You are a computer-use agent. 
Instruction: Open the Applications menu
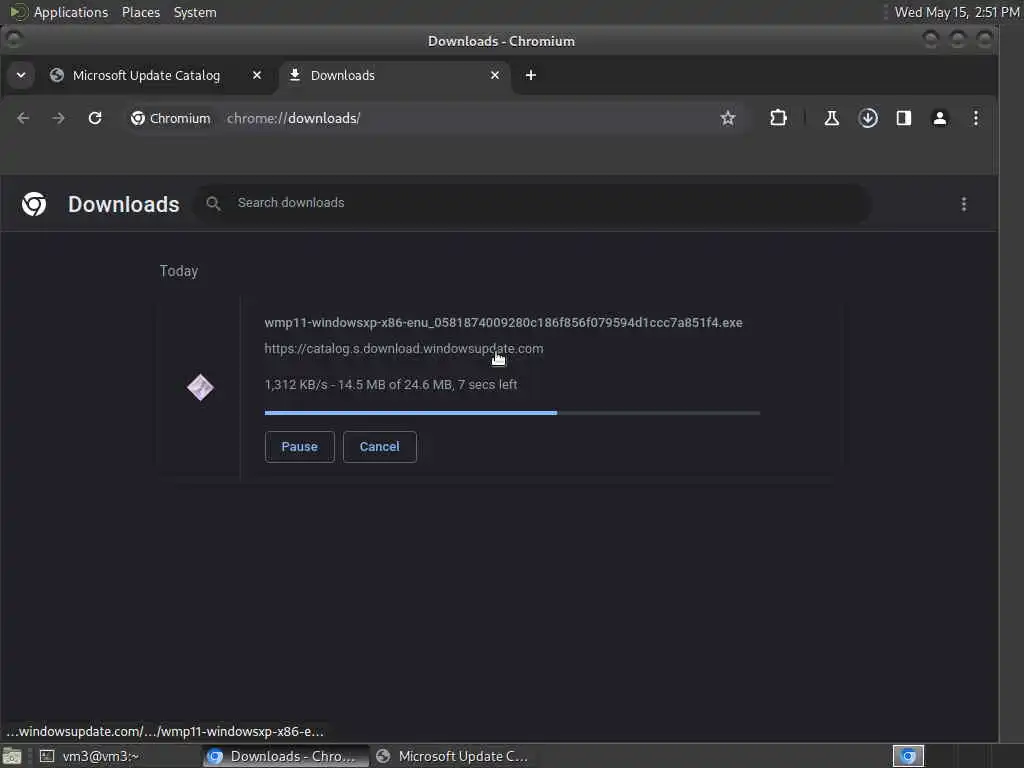point(71,12)
